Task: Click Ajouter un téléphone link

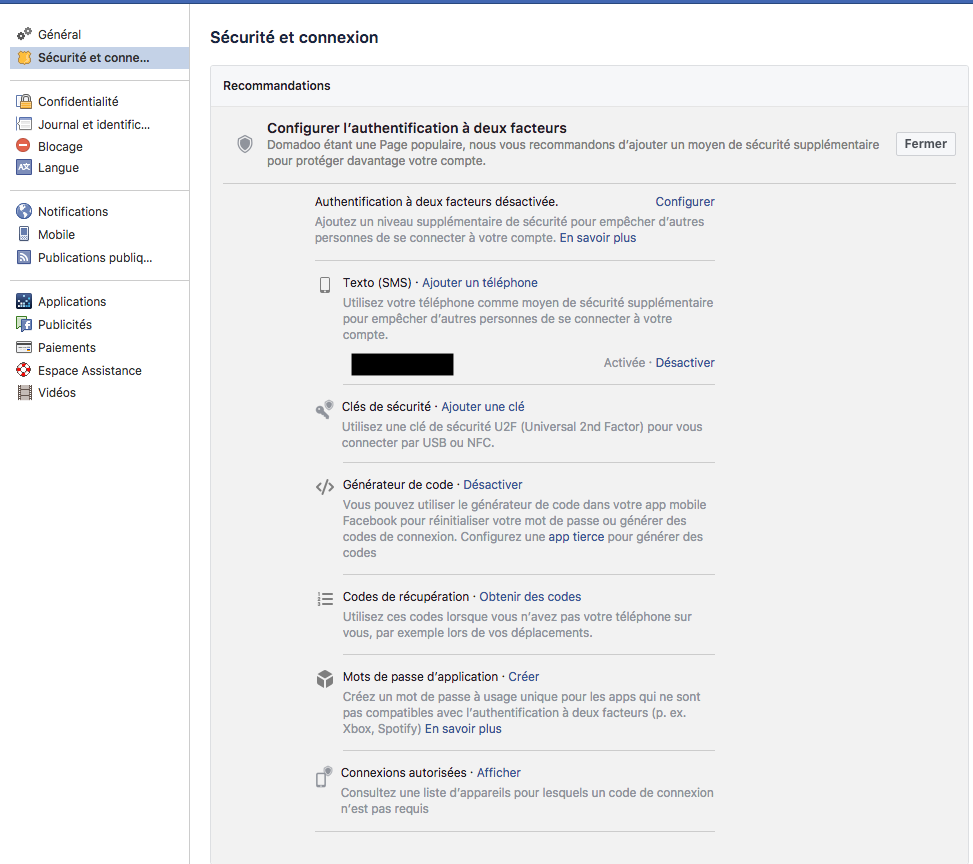Action: pos(480,282)
